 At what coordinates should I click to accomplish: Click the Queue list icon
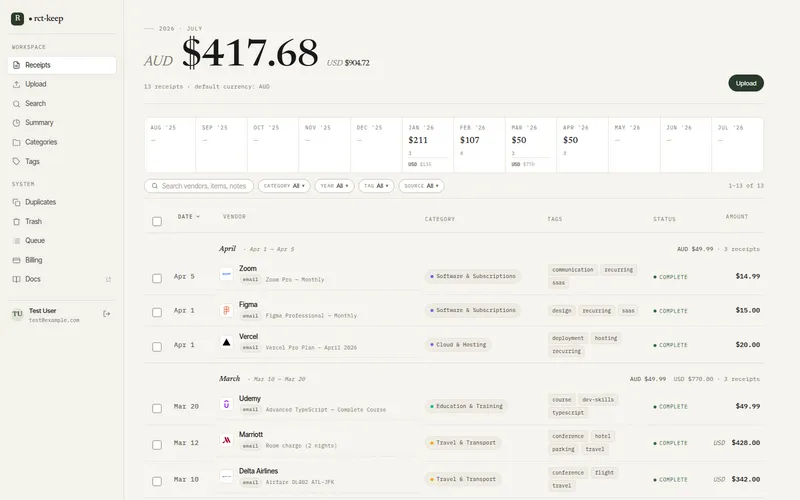tap(16, 241)
